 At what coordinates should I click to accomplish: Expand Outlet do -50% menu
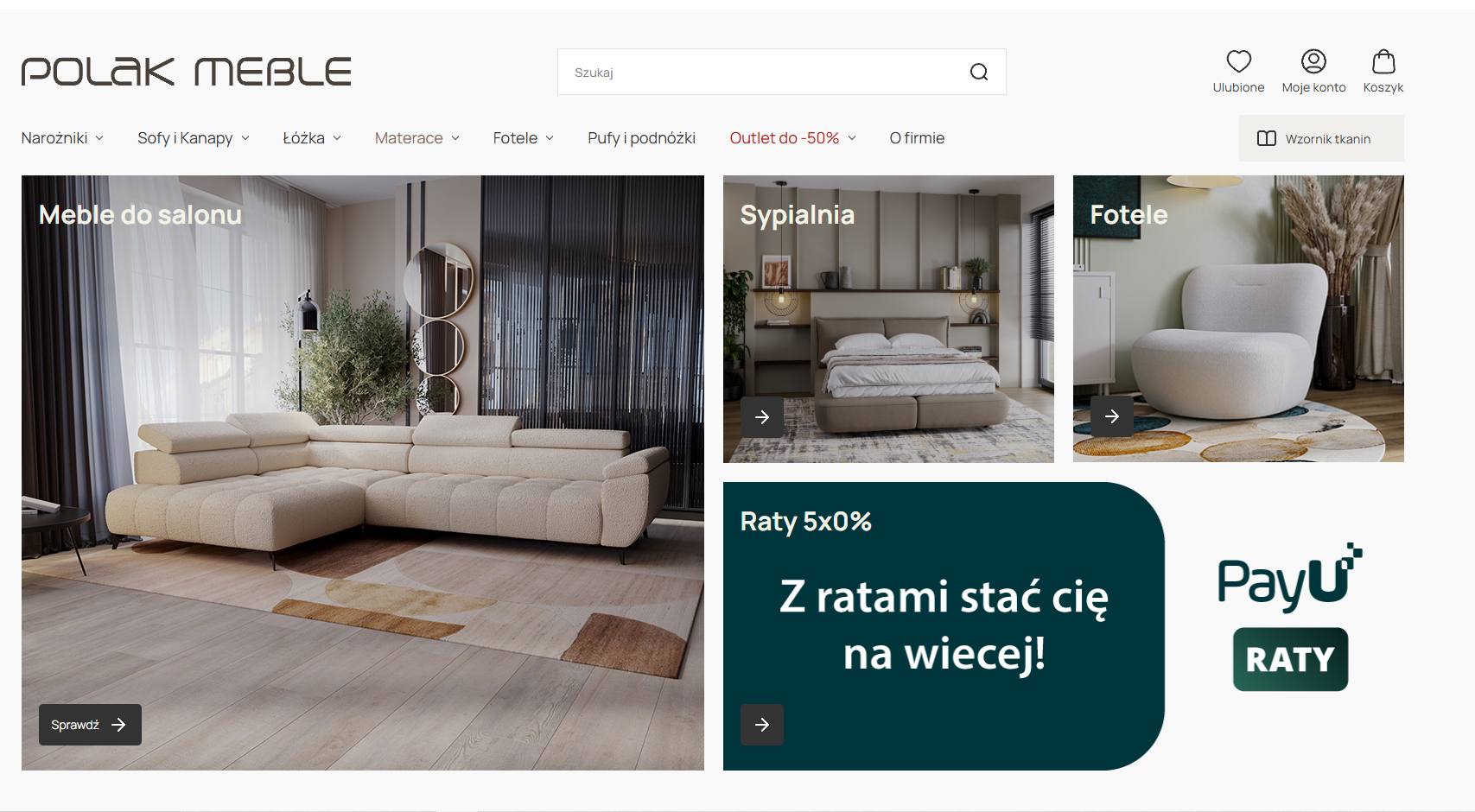[792, 138]
